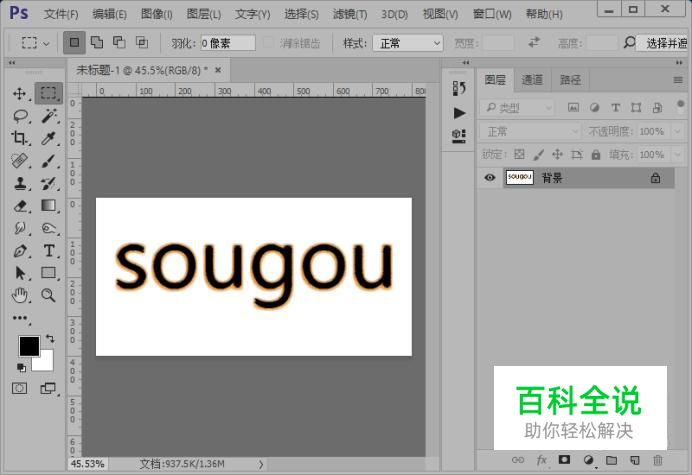Open the History panel icon

pyautogui.click(x=459, y=88)
